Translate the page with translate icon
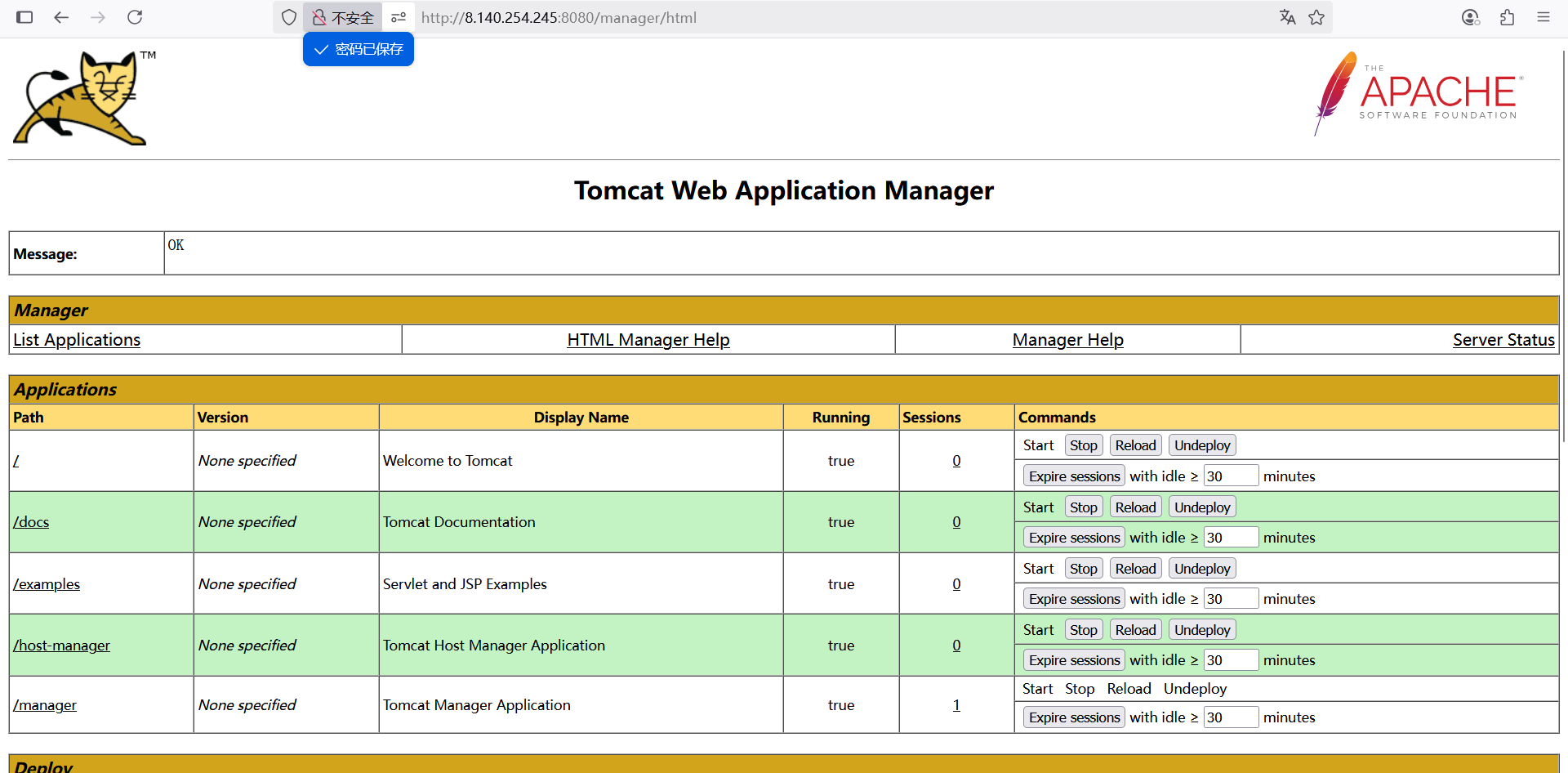 (x=1288, y=17)
